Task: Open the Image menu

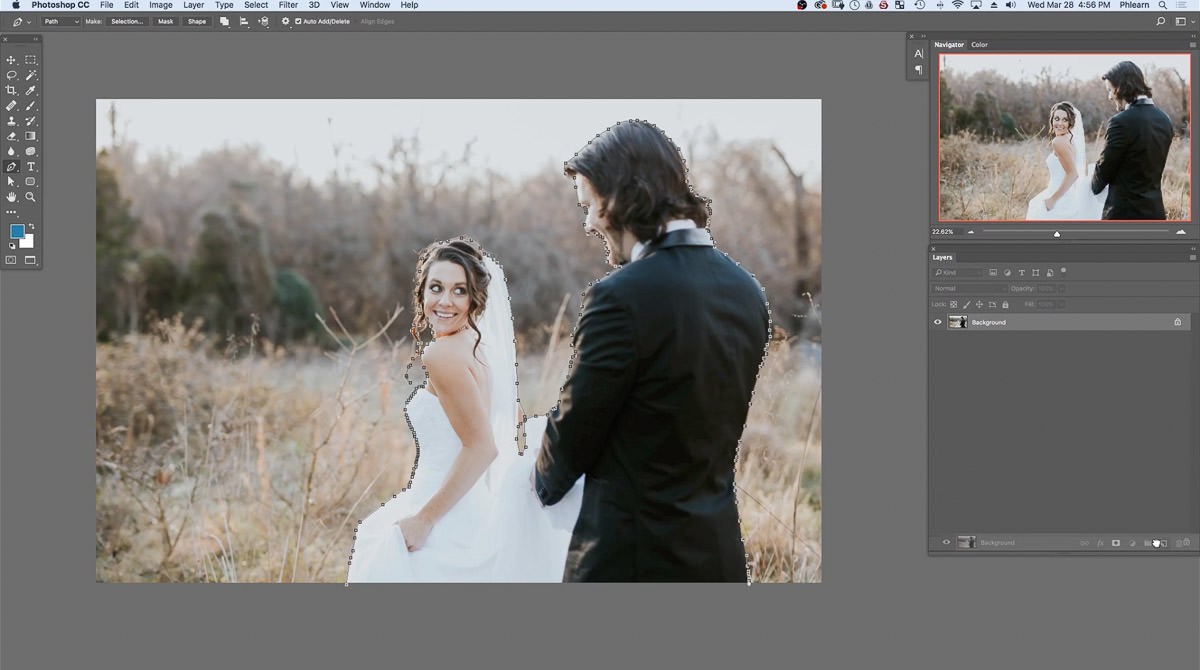Action: [161, 5]
